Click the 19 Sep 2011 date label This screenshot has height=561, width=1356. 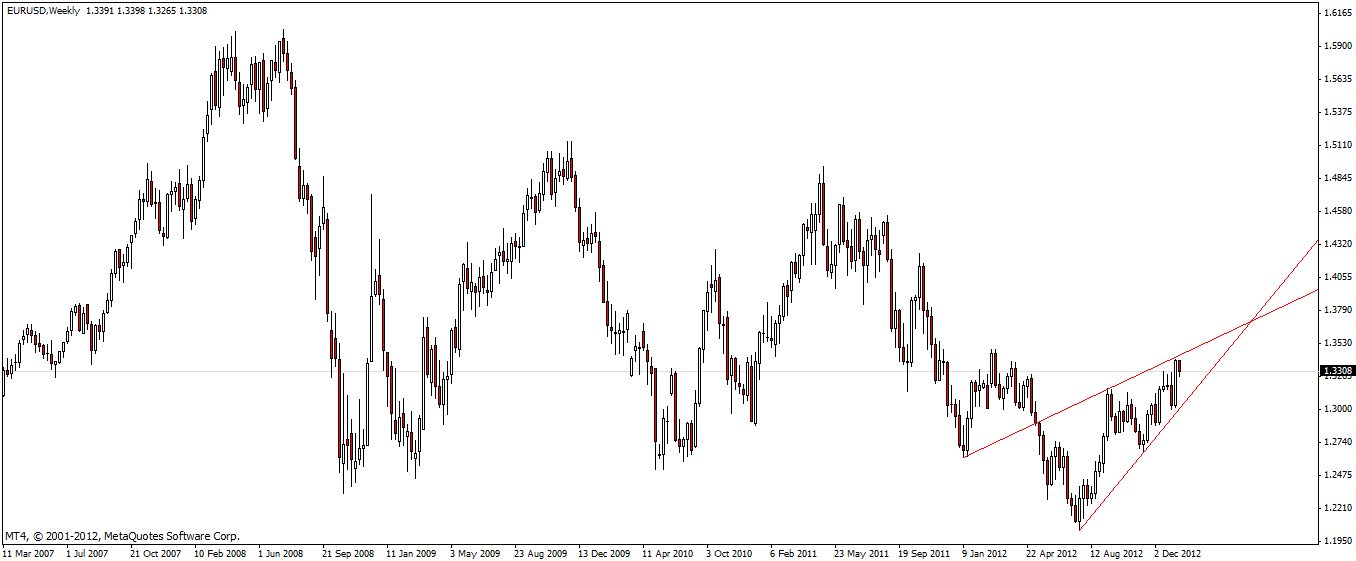[x=925, y=552]
